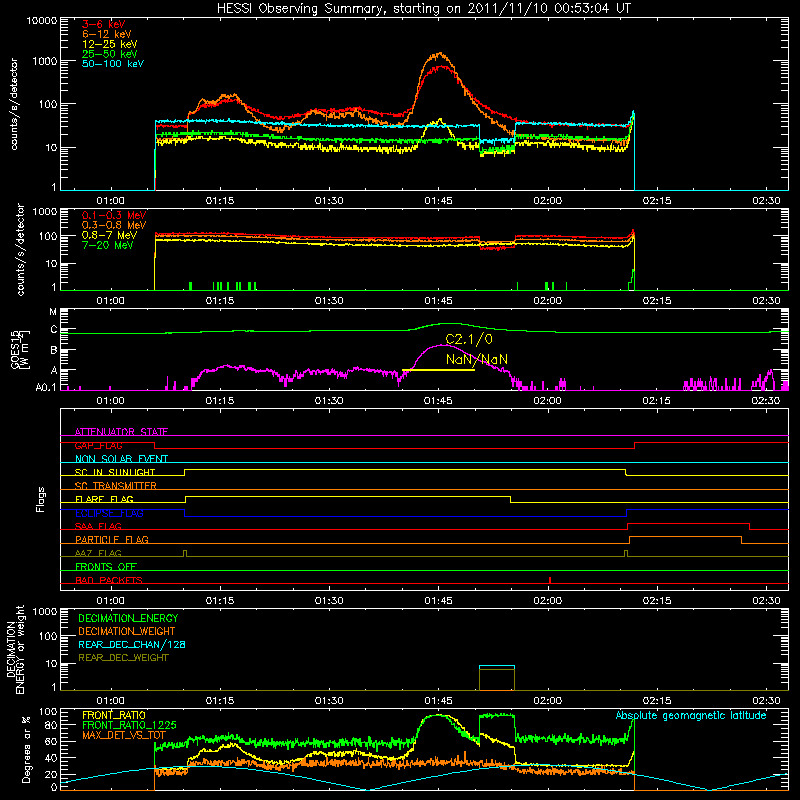Select the AAZ_FLAG label

(x=98, y=553)
